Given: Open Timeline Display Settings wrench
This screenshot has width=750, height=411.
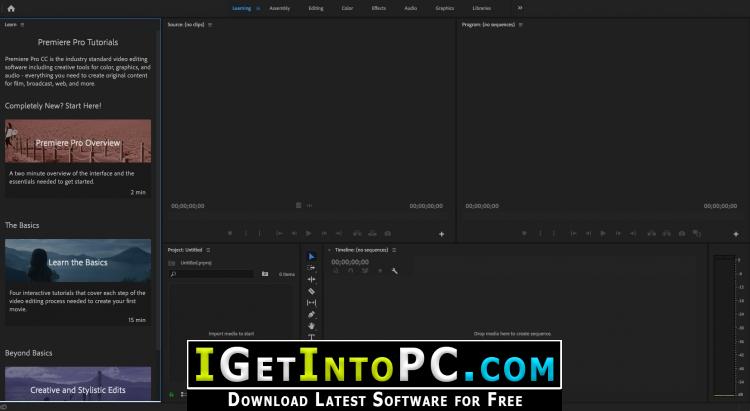Looking at the screenshot, I should click(x=395, y=271).
